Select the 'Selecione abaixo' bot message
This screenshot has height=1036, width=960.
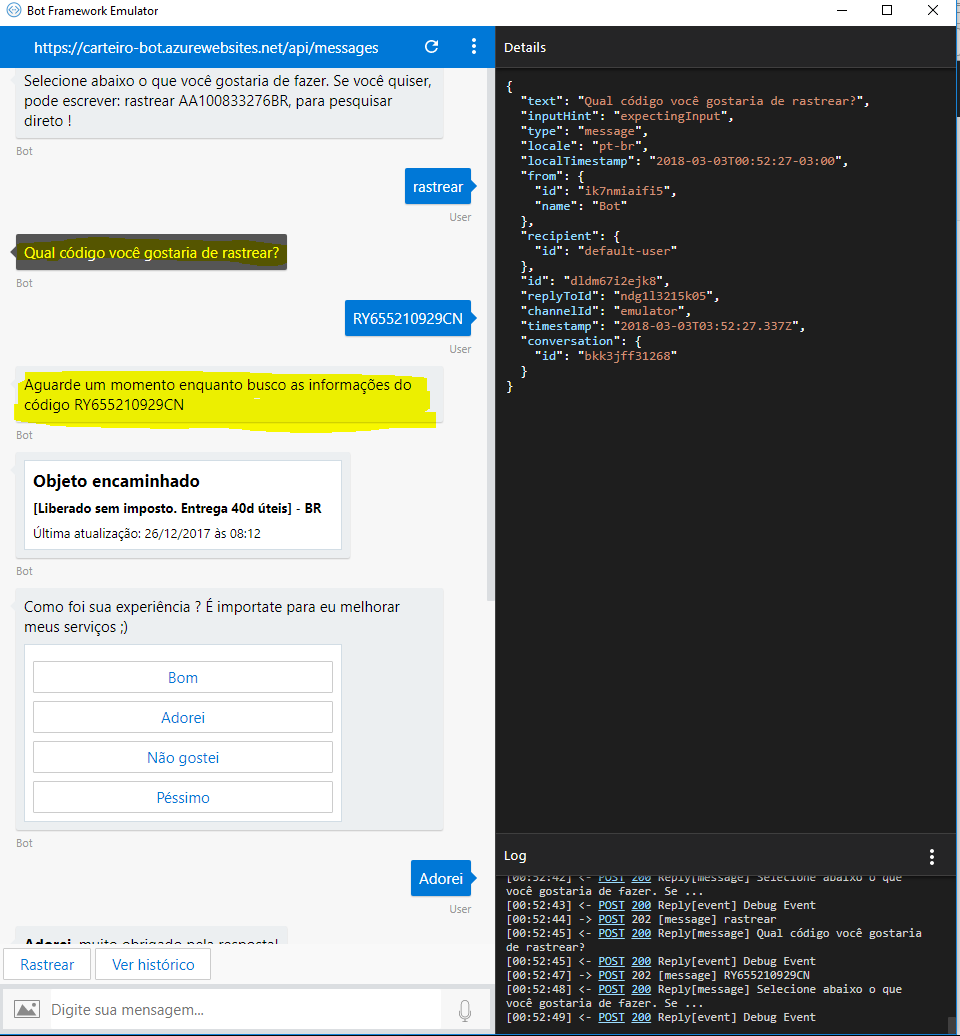click(229, 101)
